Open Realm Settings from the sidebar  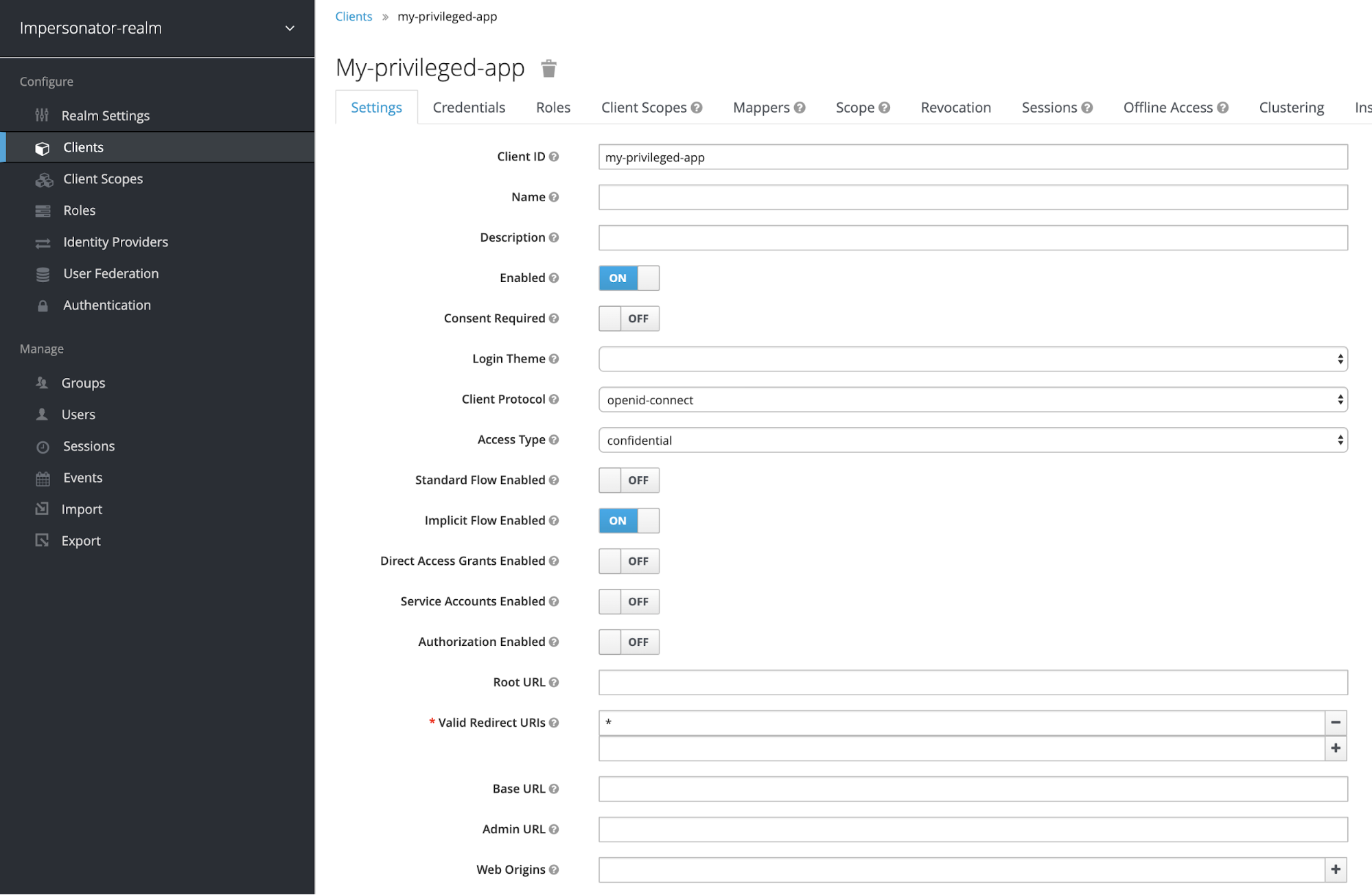[106, 115]
